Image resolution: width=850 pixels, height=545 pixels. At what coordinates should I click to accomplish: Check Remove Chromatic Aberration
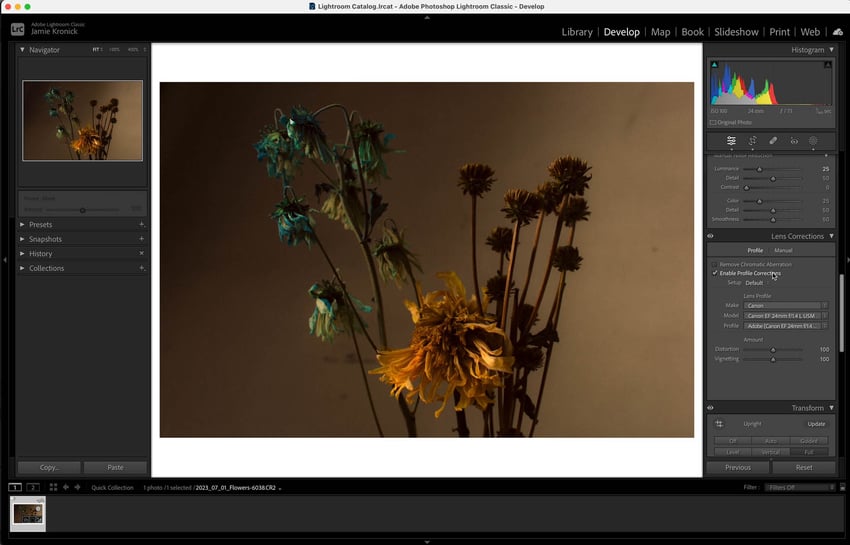[x=714, y=264]
